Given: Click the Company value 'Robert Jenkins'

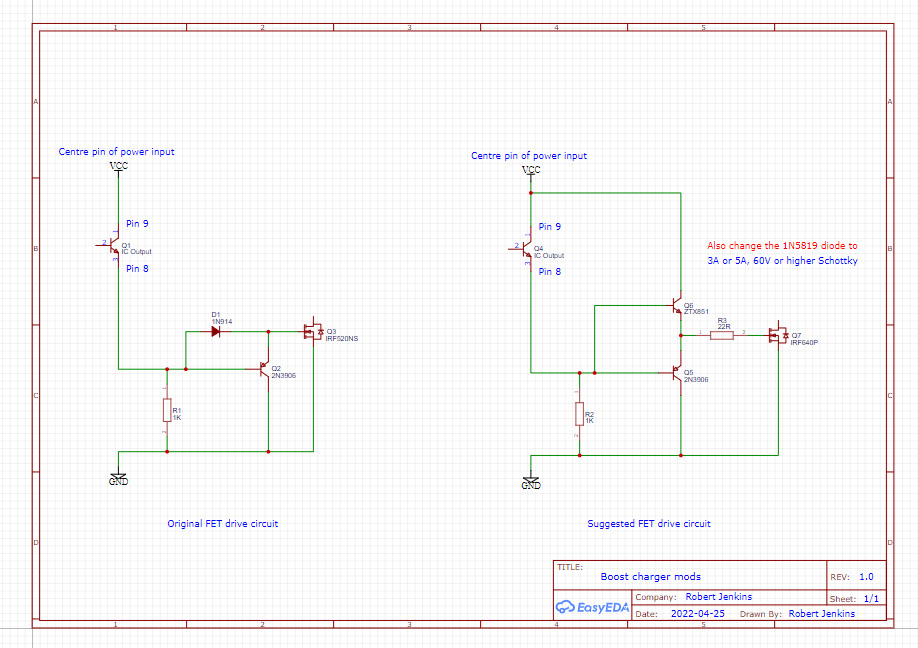Looking at the screenshot, I should pyautogui.click(x=719, y=596).
